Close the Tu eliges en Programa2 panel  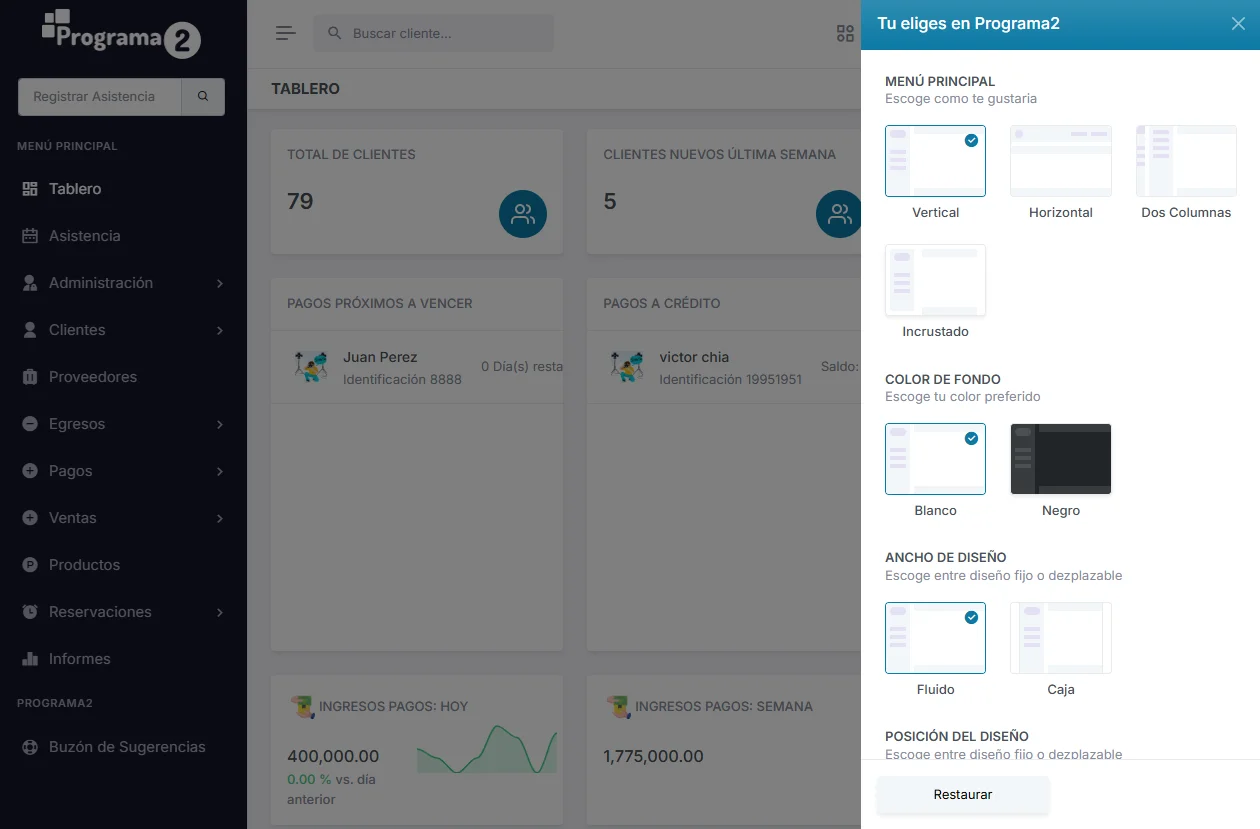pos(1238,24)
